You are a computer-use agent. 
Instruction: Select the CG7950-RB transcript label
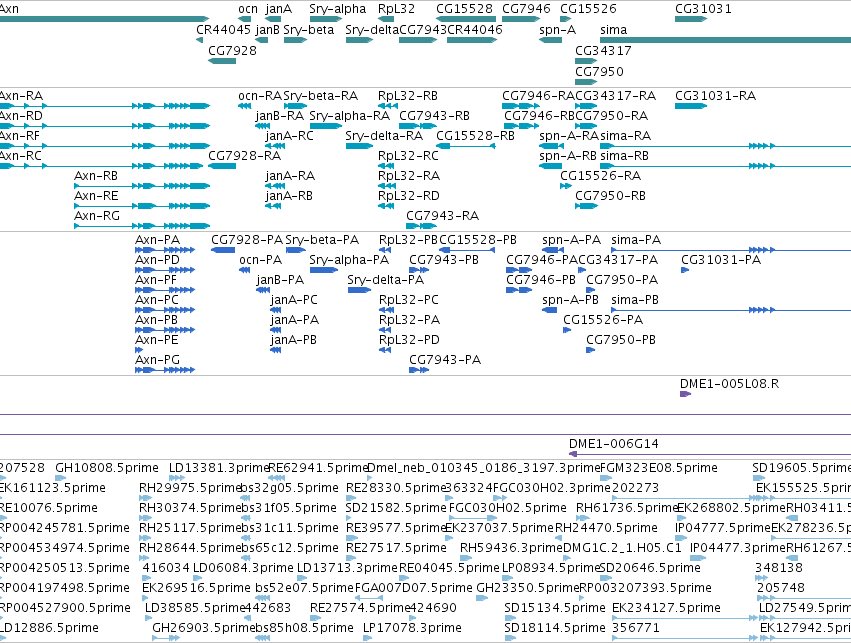611,196
